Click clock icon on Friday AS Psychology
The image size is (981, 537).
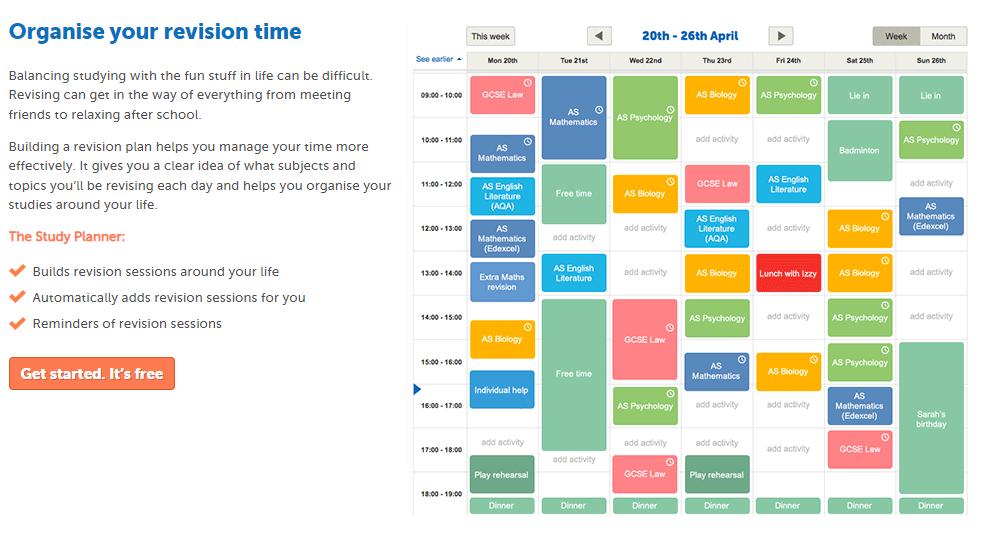pos(815,83)
